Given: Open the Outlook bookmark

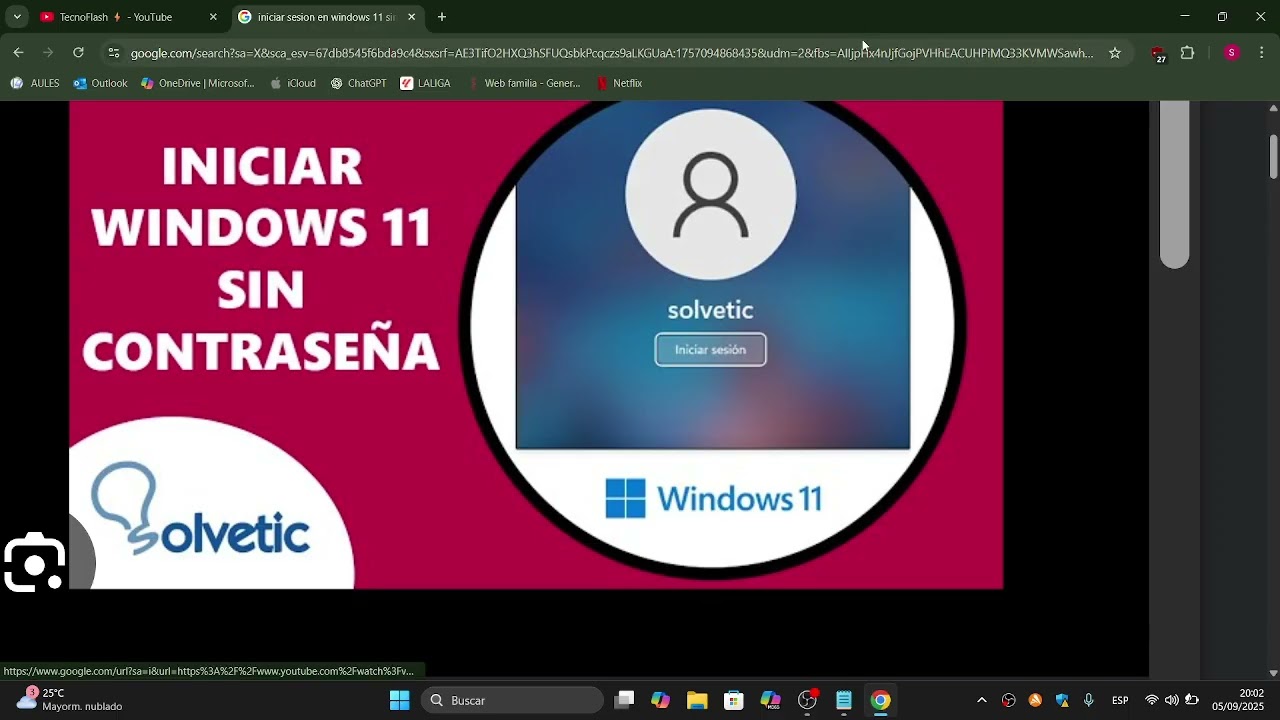Looking at the screenshot, I should [100, 83].
